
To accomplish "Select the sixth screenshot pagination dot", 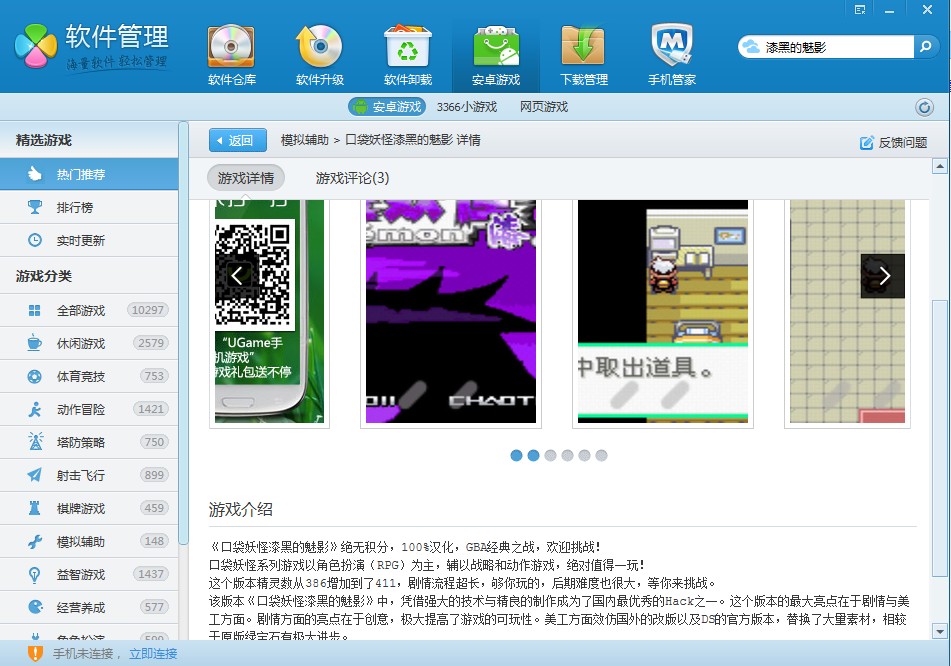I will [x=601, y=456].
